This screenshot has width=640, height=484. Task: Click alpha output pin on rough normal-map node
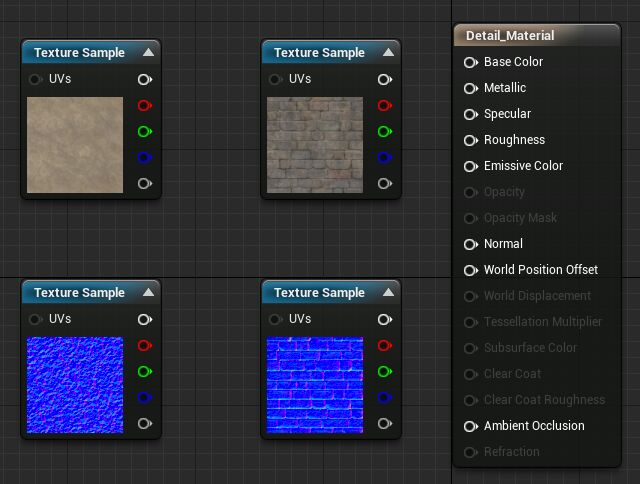[x=145, y=424]
